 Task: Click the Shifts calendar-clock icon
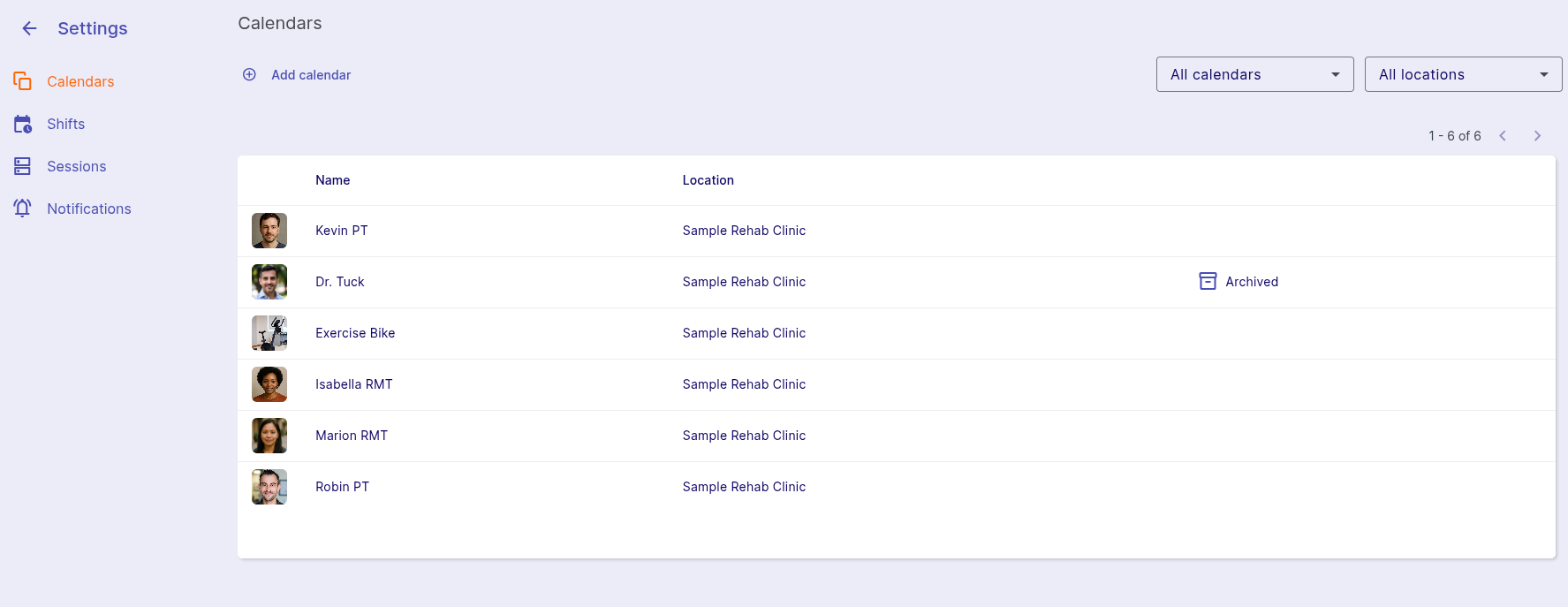click(22, 124)
